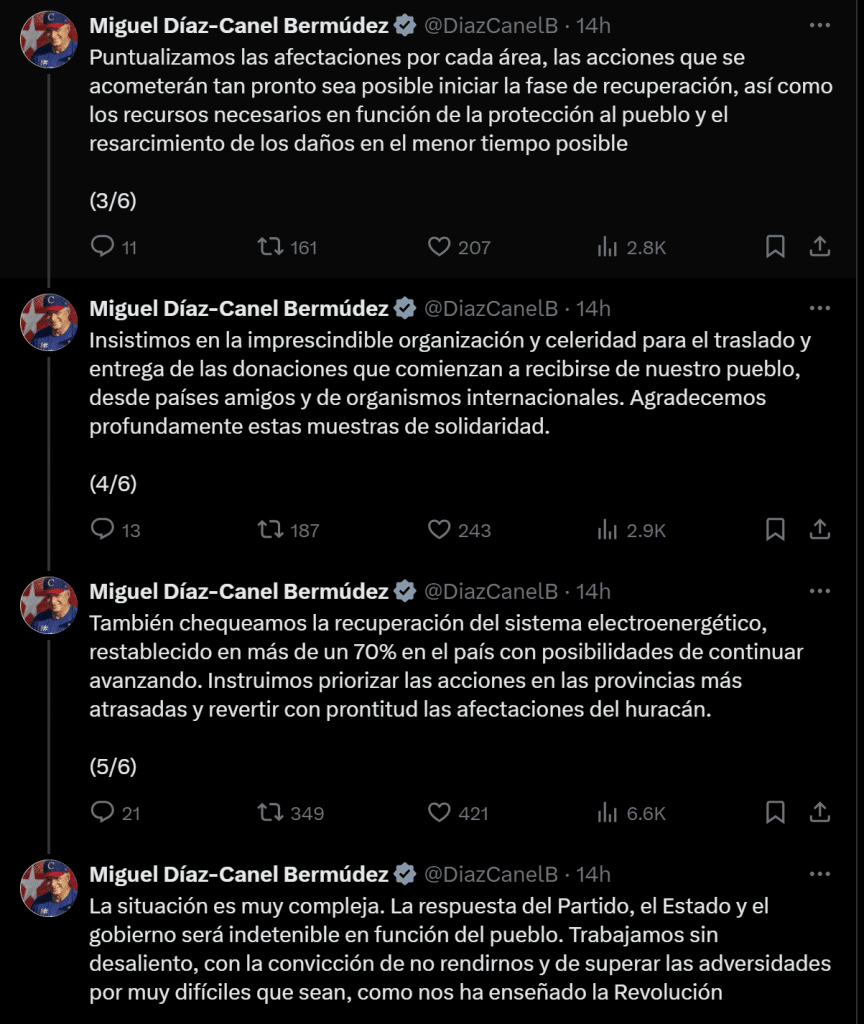The width and height of the screenshot is (864, 1024).
Task: Click the Miguel Díaz-Canel Bermúdez name on the first tweet
Action: [239, 25]
